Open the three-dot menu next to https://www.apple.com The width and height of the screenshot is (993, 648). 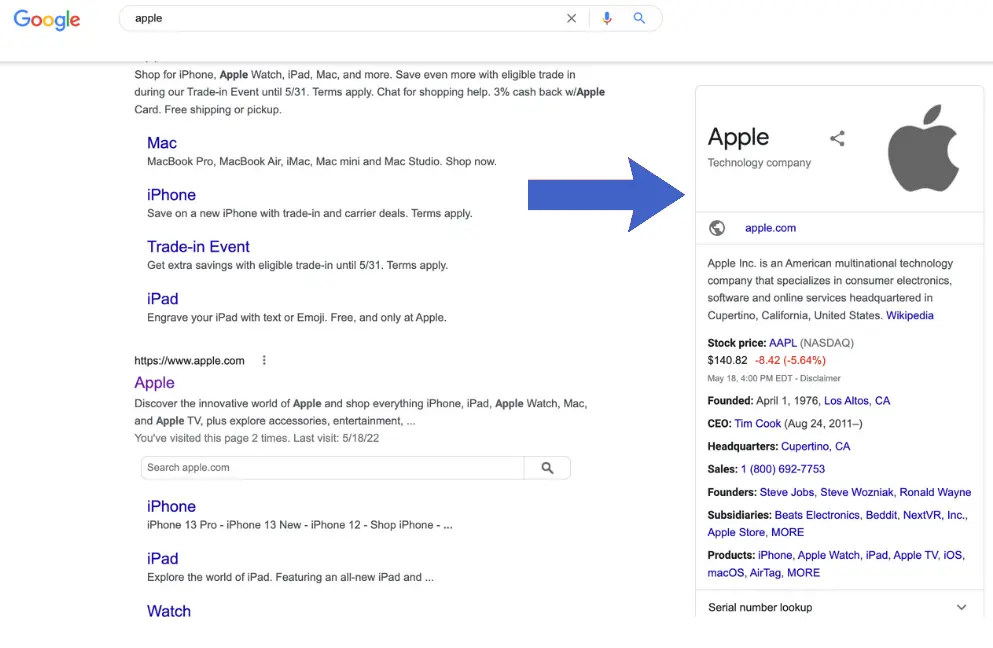[264, 360]
